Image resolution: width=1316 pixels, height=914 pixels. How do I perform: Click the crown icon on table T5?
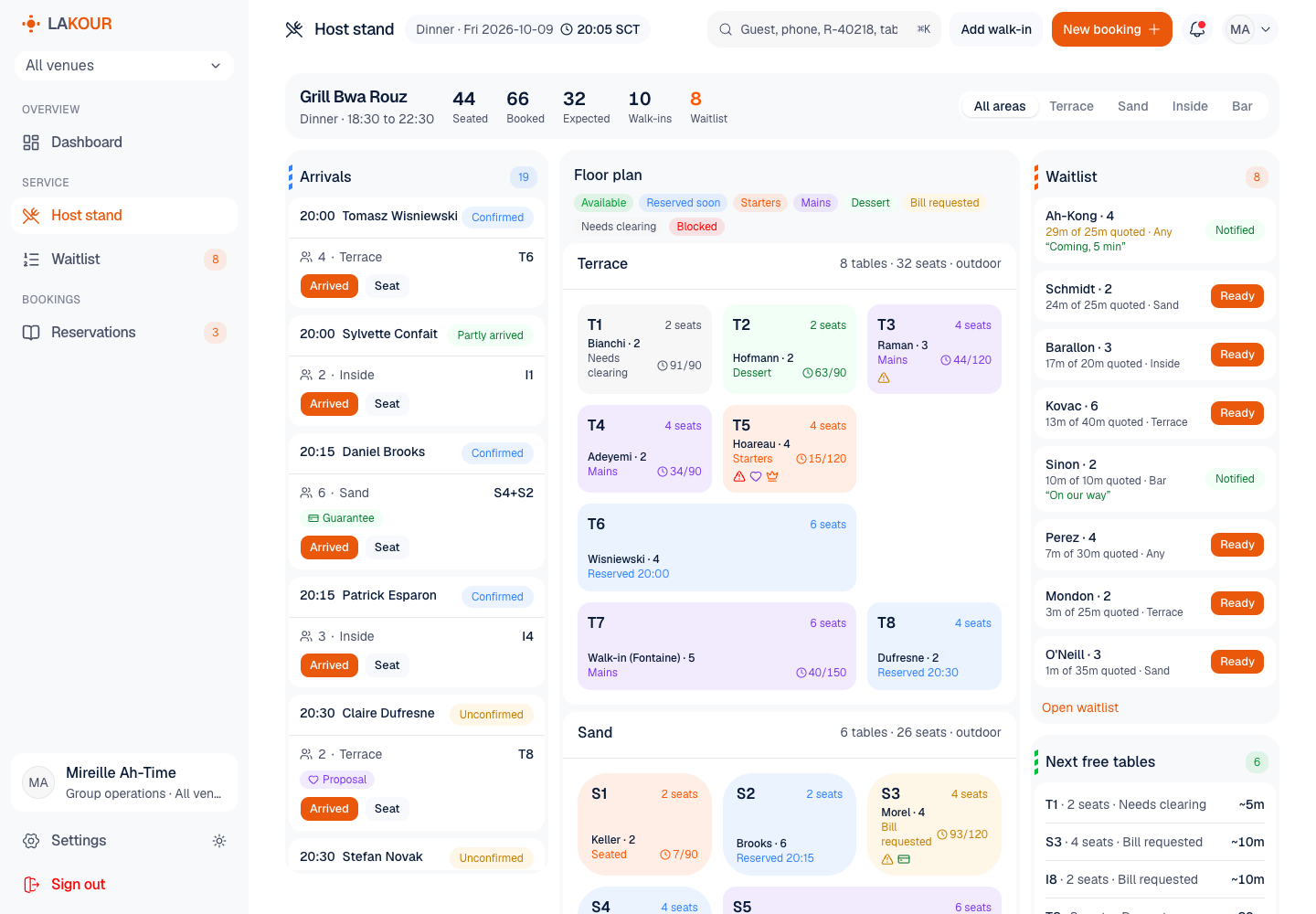click(772, 476)
